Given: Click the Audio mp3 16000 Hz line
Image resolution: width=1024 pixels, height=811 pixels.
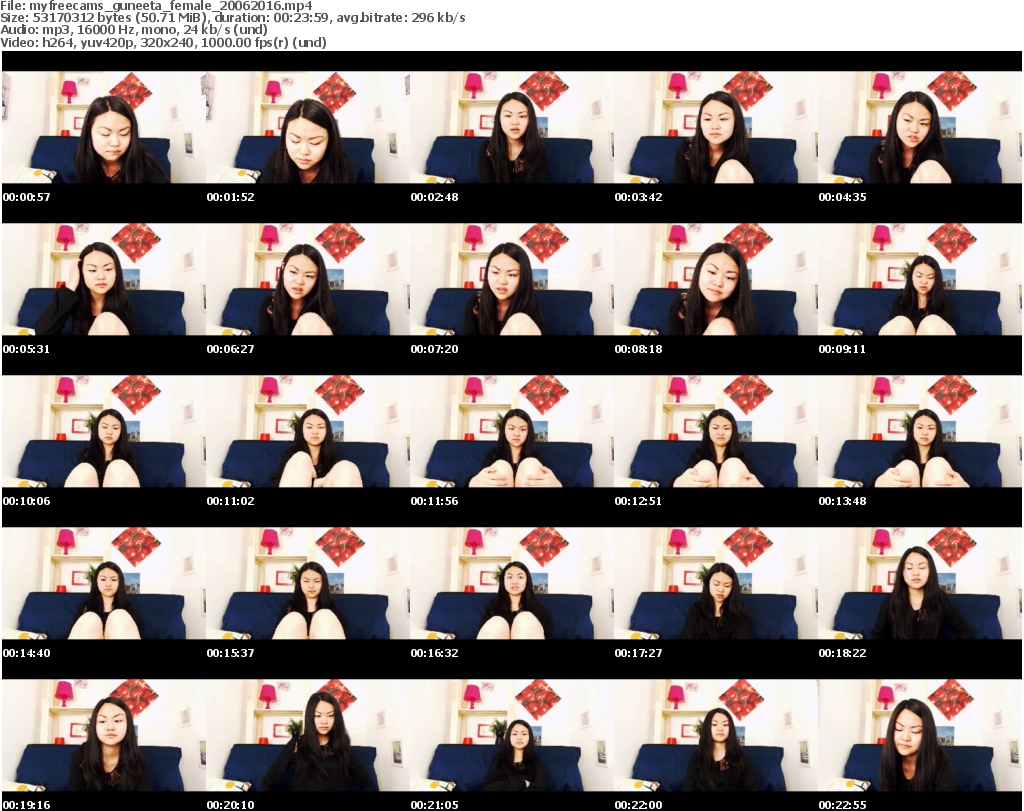Looking at the screenshot, I should [134, 30].
